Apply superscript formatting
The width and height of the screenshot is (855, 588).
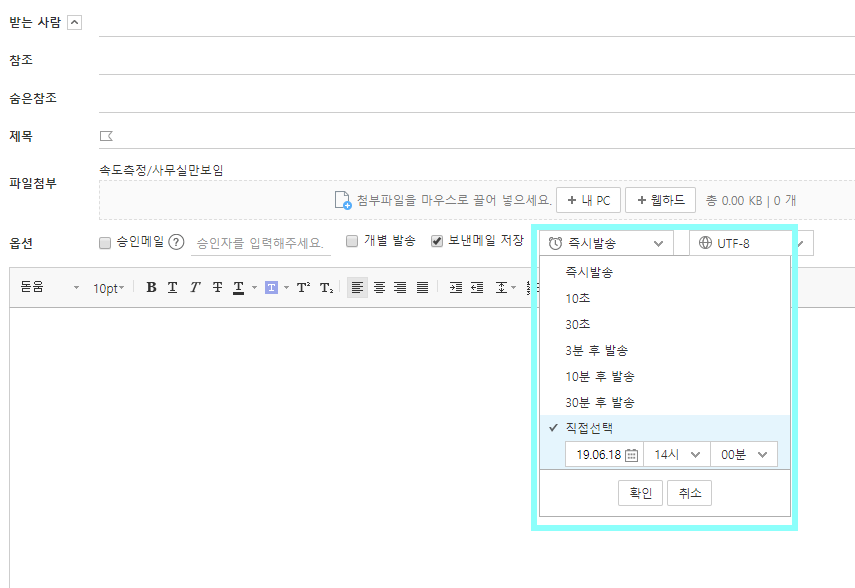click(304, 287)
